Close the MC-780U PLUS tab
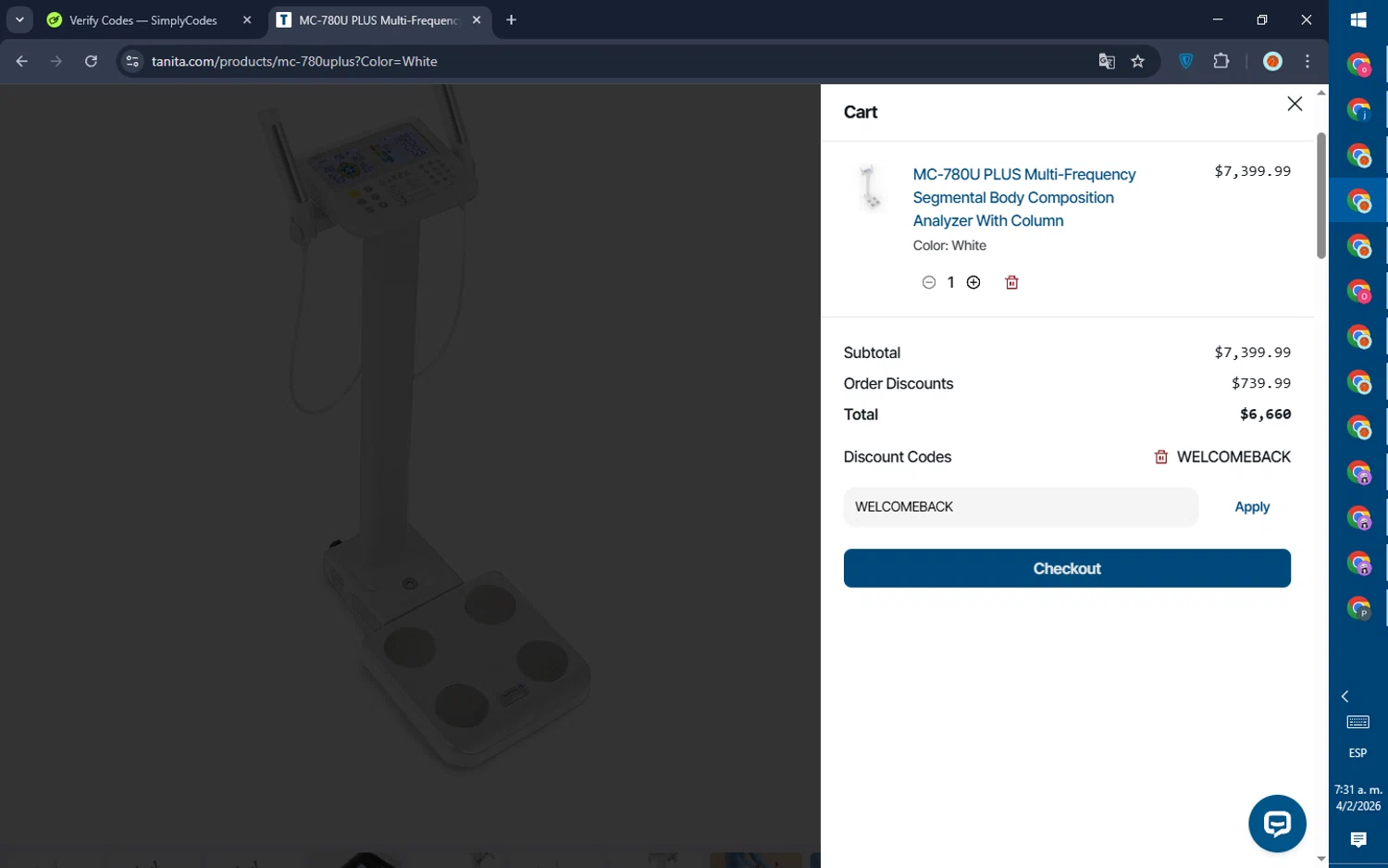Viewport: 1388px width, 868px height. [477, 20]
